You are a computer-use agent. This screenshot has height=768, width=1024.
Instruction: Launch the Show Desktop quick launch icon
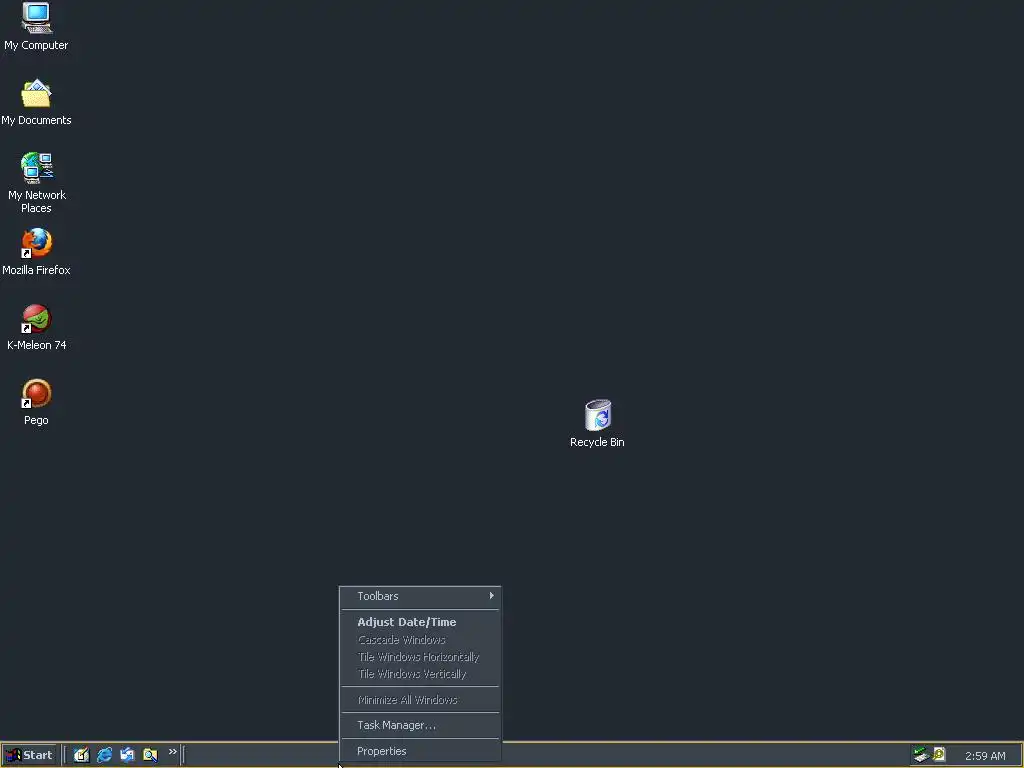(x=81, y=755)
